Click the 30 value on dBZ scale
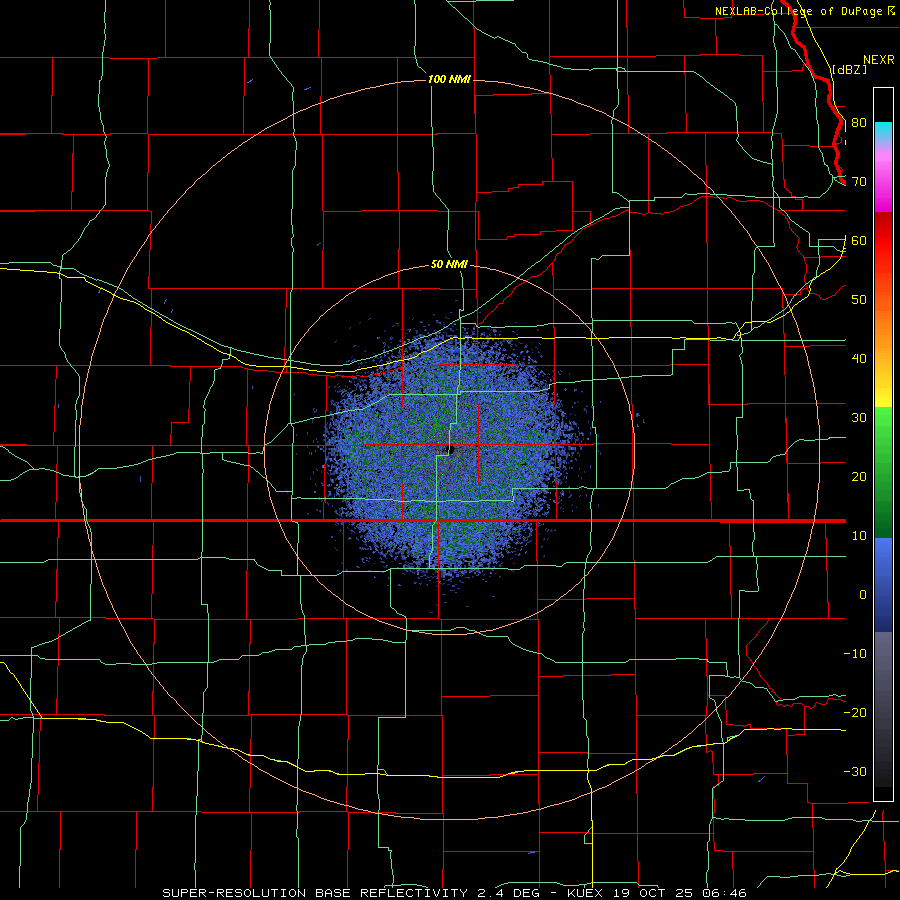The image size is (900, 900). pos(859,418)
